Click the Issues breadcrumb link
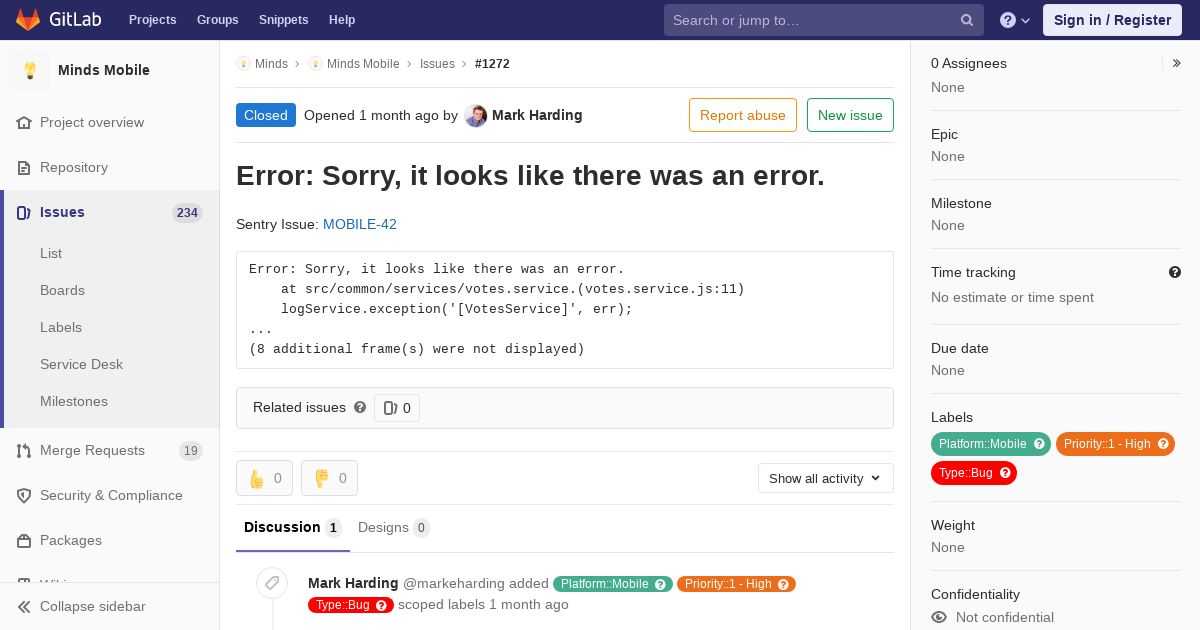 click(437, 63)
